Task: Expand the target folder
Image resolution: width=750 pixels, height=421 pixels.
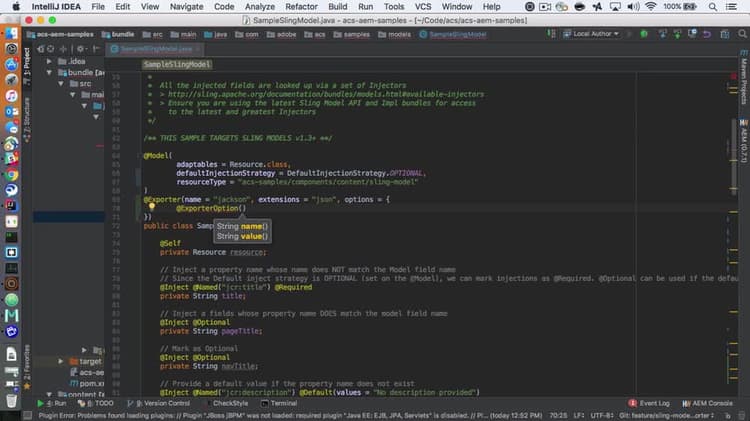Action: click(x=61, y=361)
